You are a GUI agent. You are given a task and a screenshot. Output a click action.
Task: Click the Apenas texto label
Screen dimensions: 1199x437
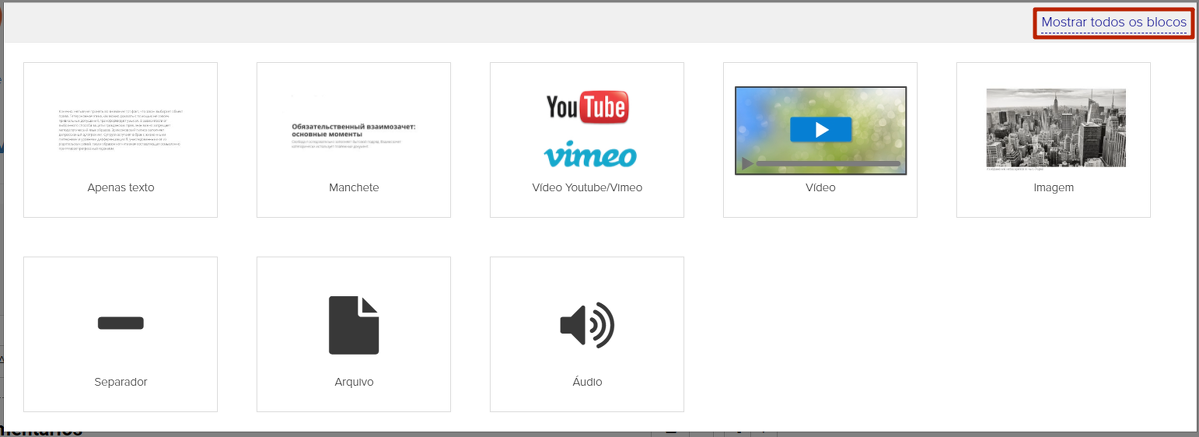click(x=120, y=187)
